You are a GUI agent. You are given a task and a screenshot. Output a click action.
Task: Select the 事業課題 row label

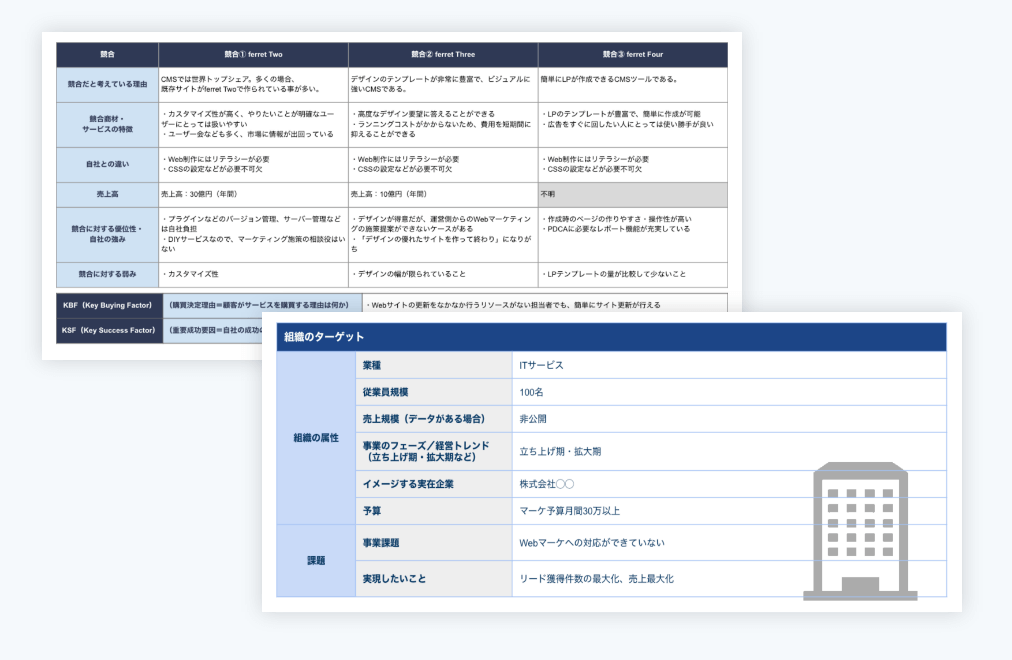point(434,543)
